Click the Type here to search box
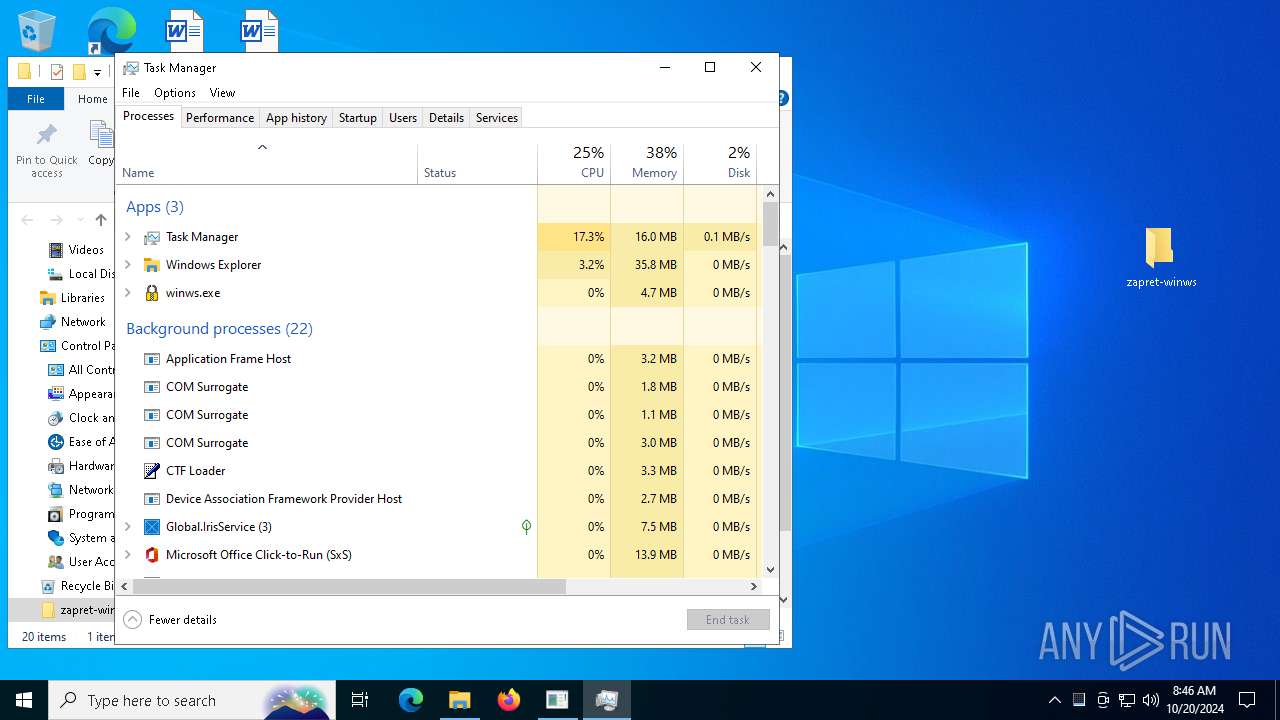The height and width of the screenshot is (720, 1280). [x=190, y=700]
